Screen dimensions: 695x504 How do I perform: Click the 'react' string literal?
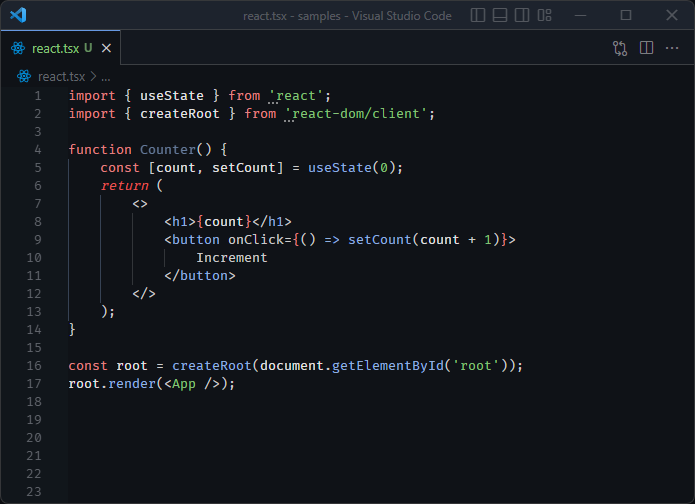296,96
